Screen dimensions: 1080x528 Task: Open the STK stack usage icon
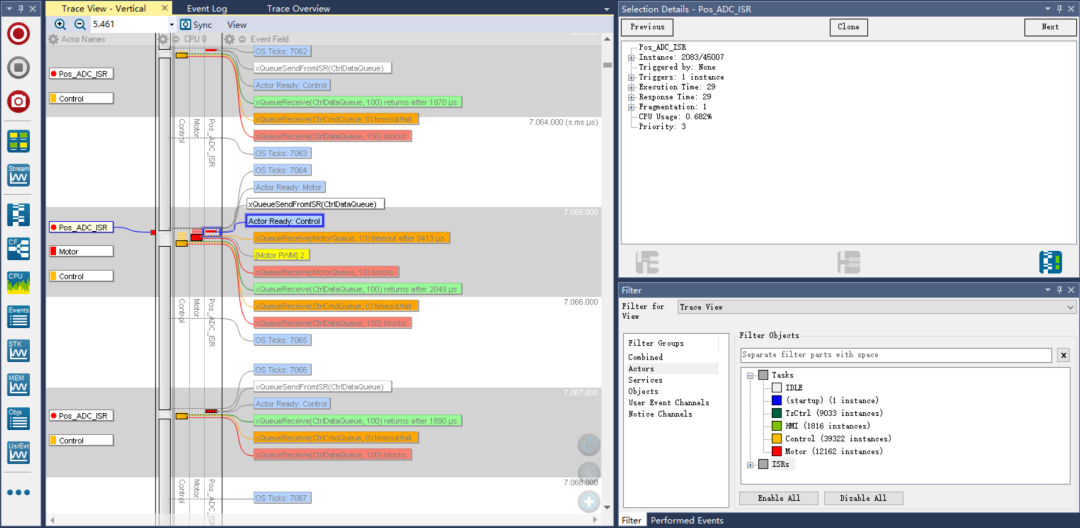coord(19,350)
